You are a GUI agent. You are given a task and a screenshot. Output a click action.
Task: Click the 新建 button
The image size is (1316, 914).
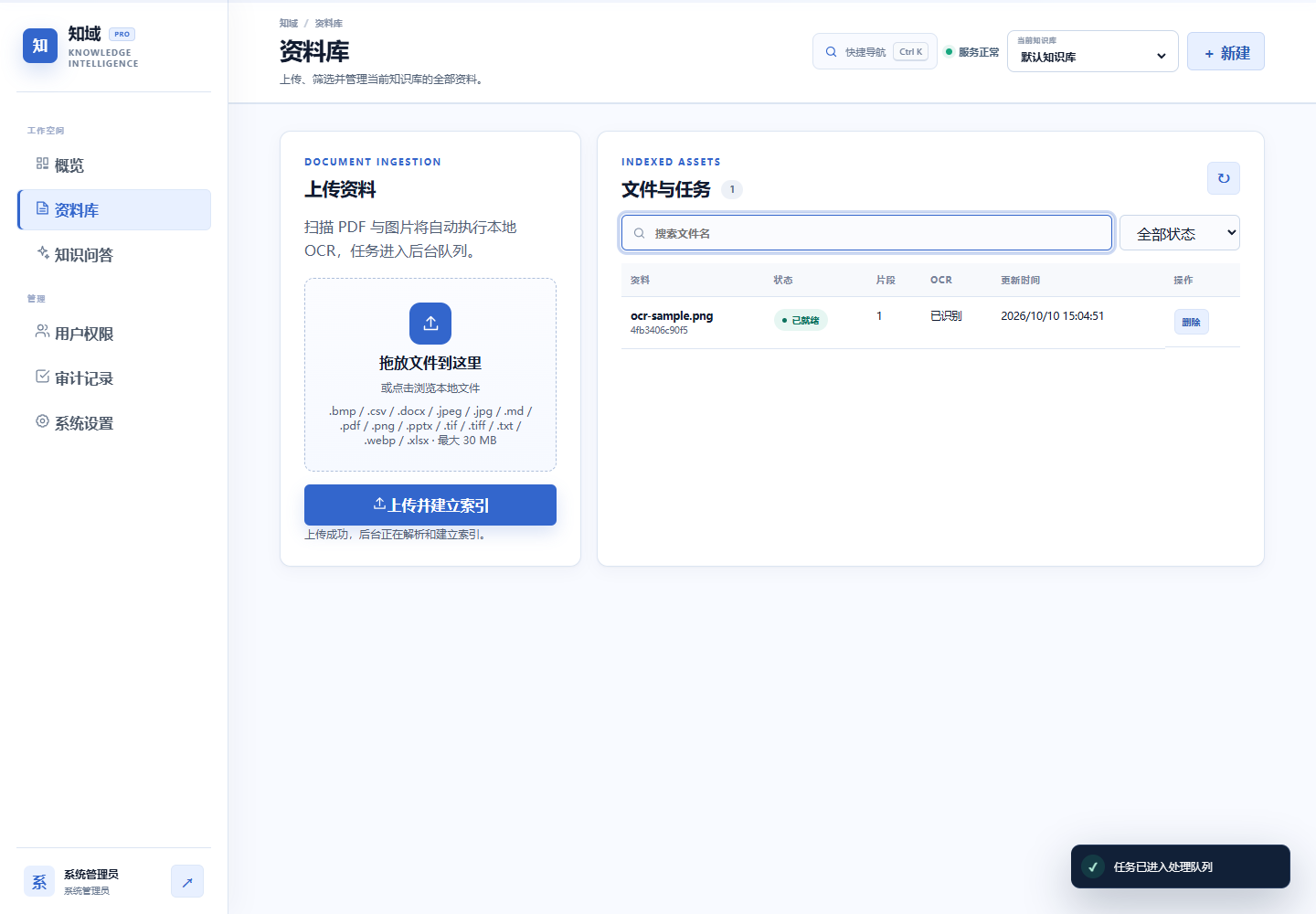[x=1226, y=52]
